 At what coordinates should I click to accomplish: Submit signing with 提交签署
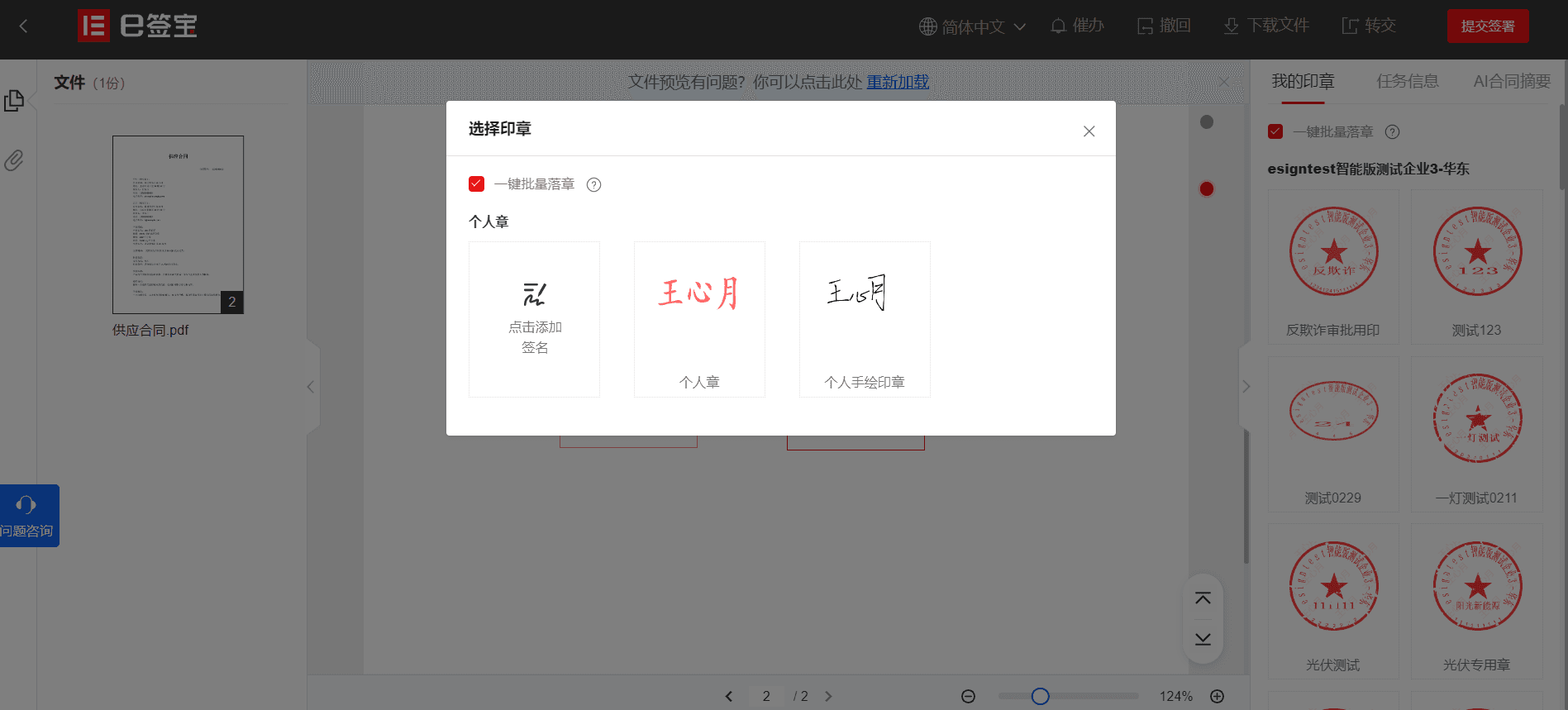tap(1487, 26)
